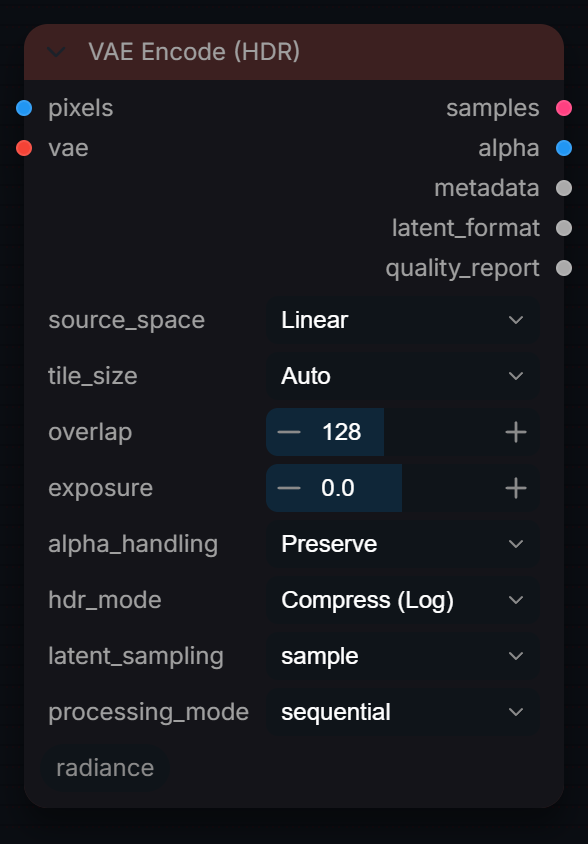
Task: Click the quality_report output connector dot
Action: [x=564, y=268]
